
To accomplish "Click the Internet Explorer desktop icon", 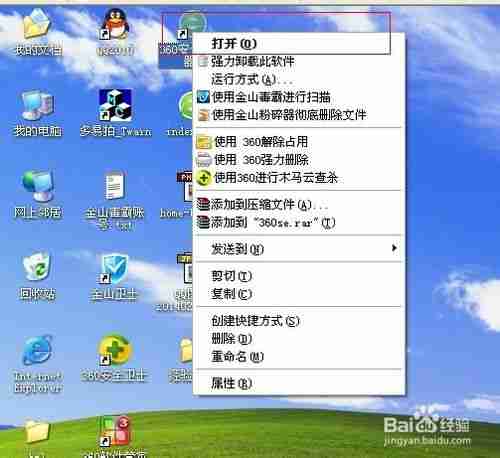I will 37,350.
